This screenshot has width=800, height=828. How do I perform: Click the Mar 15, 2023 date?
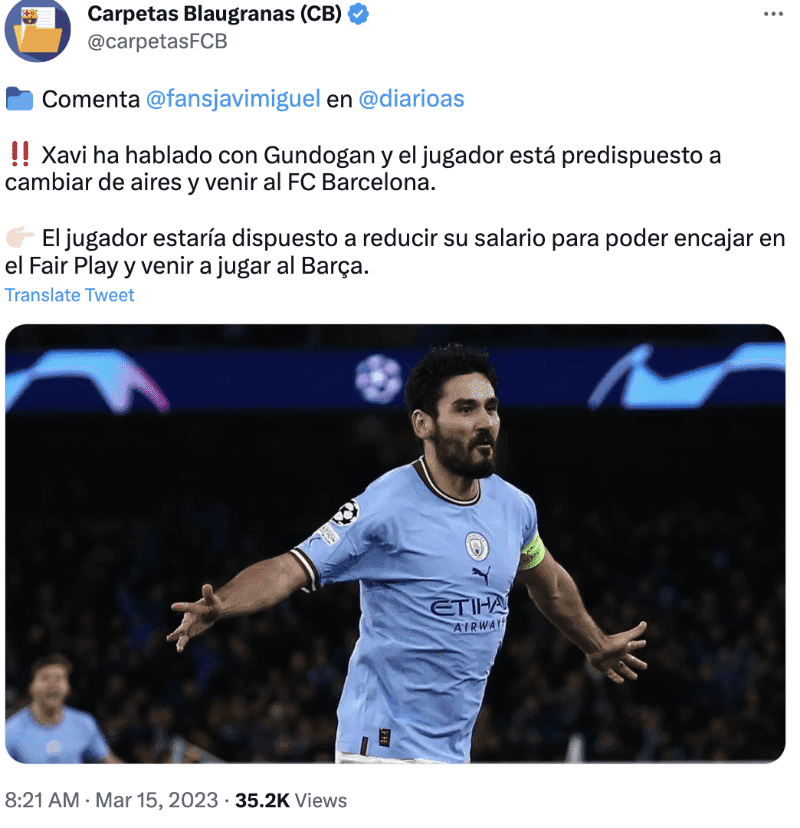(x=157, y=801)
